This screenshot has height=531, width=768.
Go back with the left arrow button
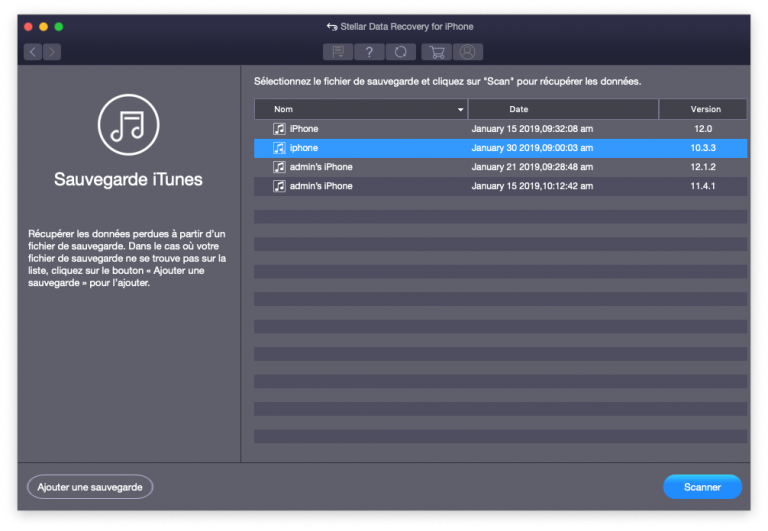(33, 51)
